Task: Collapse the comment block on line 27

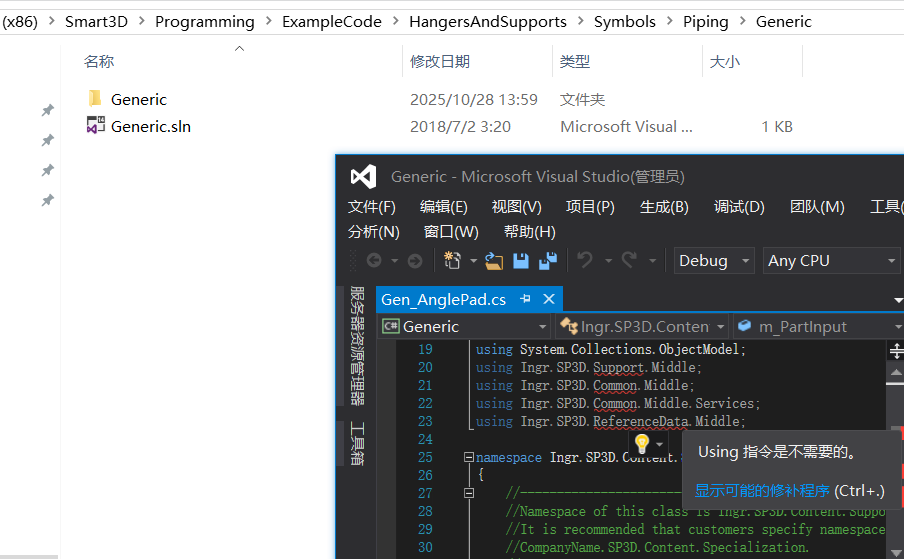Action: click(x=469, y=493)
